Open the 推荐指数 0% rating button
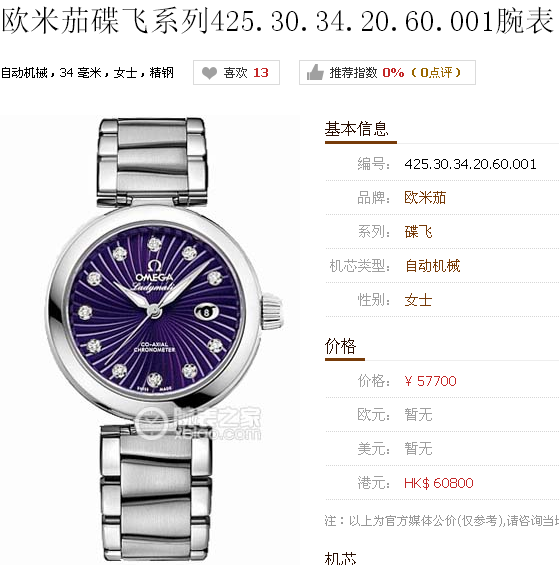The width and height of the screenshot is (559, 565). [387, 72]
